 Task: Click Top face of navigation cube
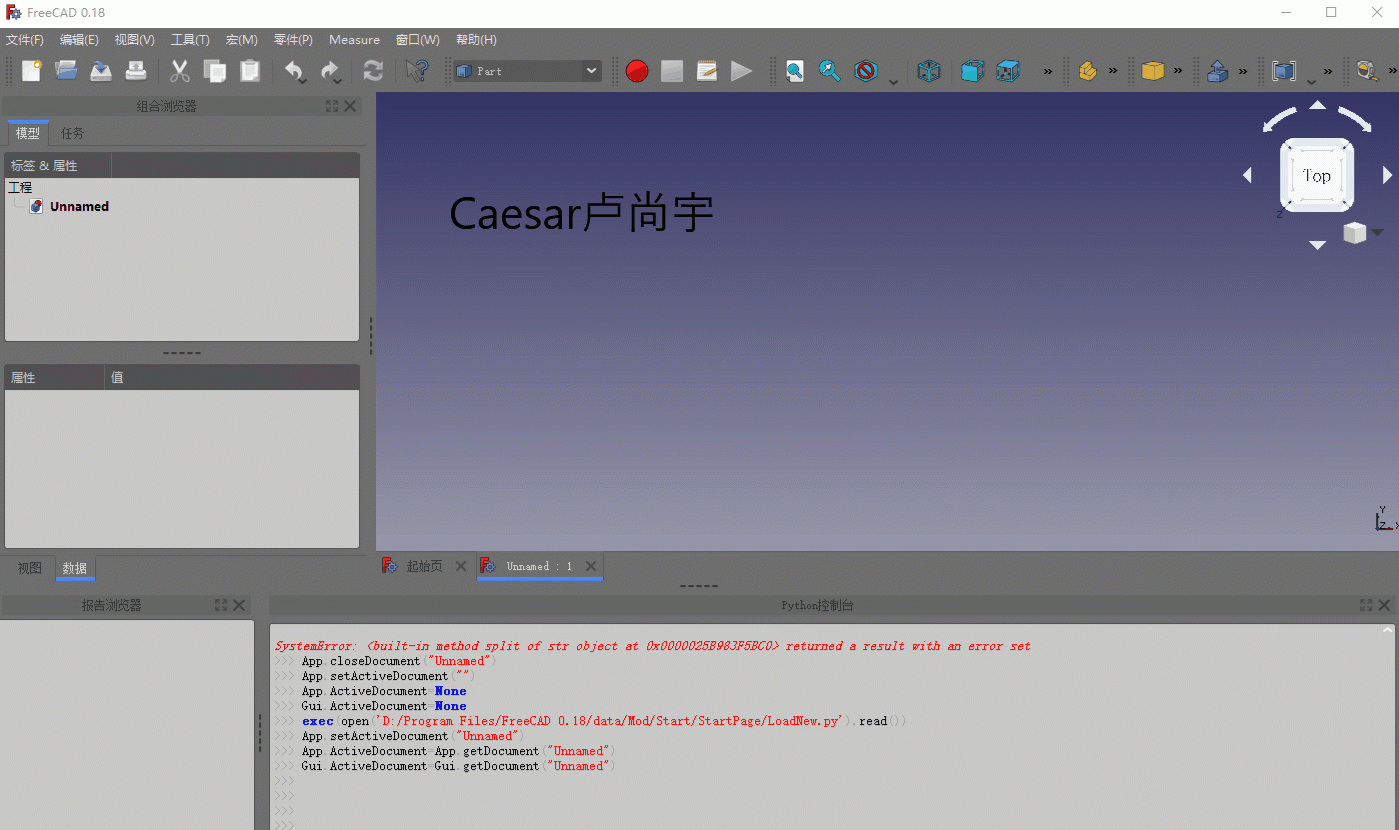pyautogui.click(x=1317, y=176)
